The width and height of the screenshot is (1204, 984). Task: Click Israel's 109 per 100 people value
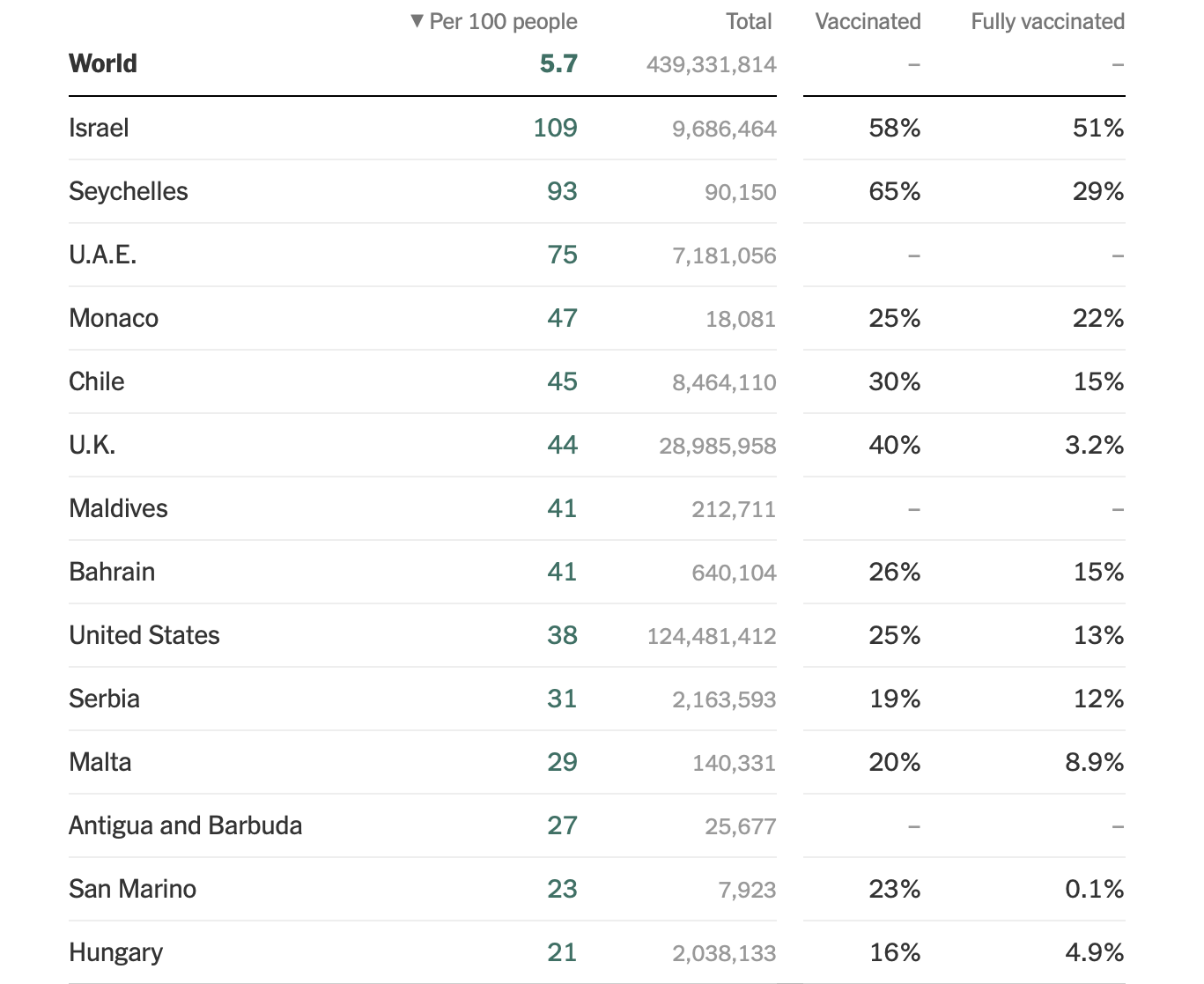tap(555, 129)
